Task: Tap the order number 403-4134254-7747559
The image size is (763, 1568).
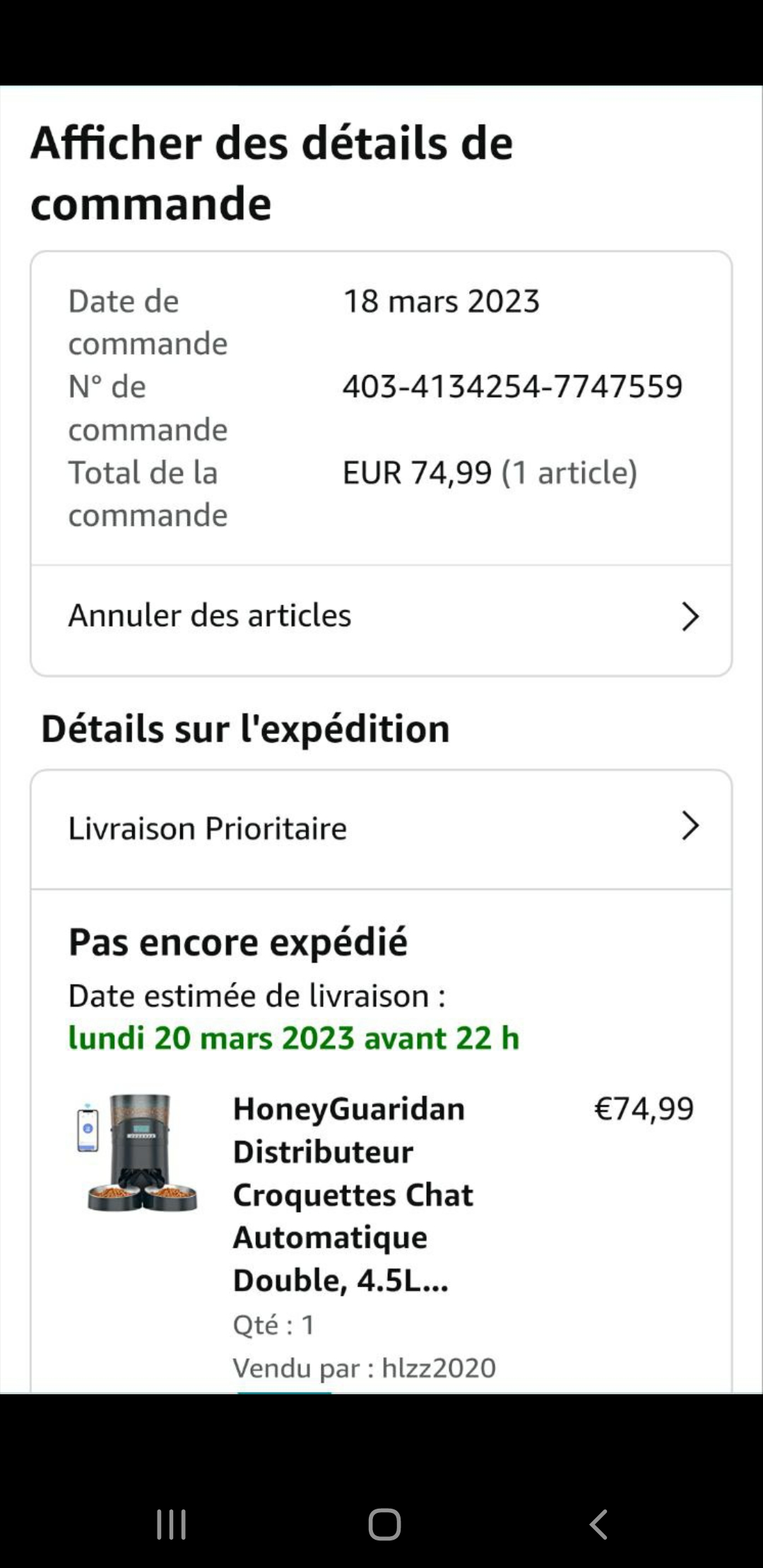Action: tap(512, 386)
